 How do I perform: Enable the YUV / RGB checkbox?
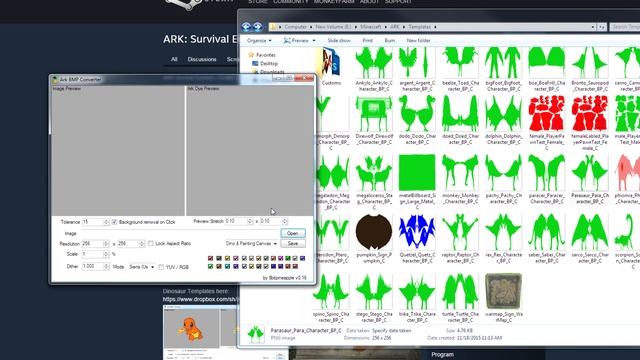click(161, 267)
